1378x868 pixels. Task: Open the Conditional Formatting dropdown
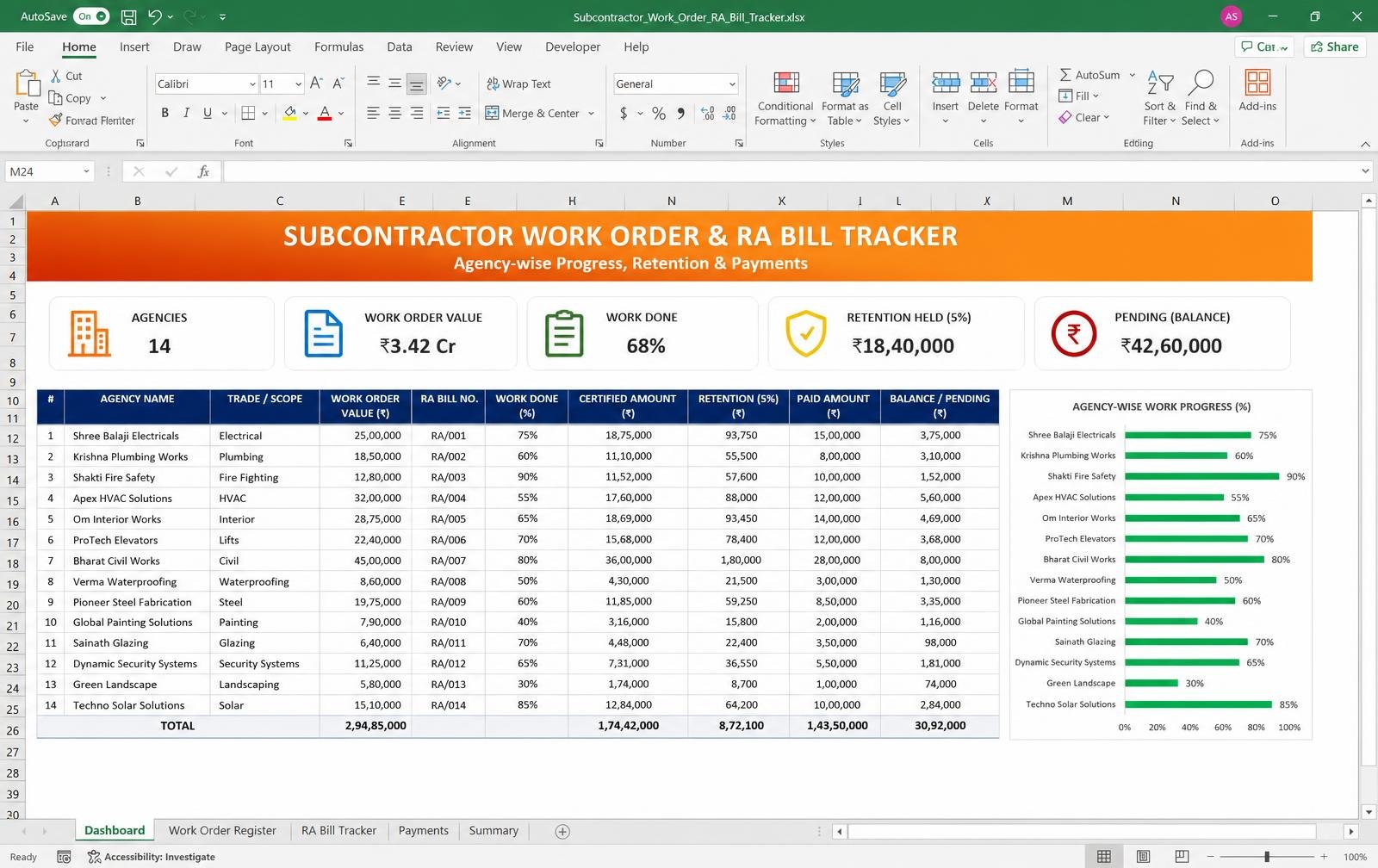click(785, 99)
